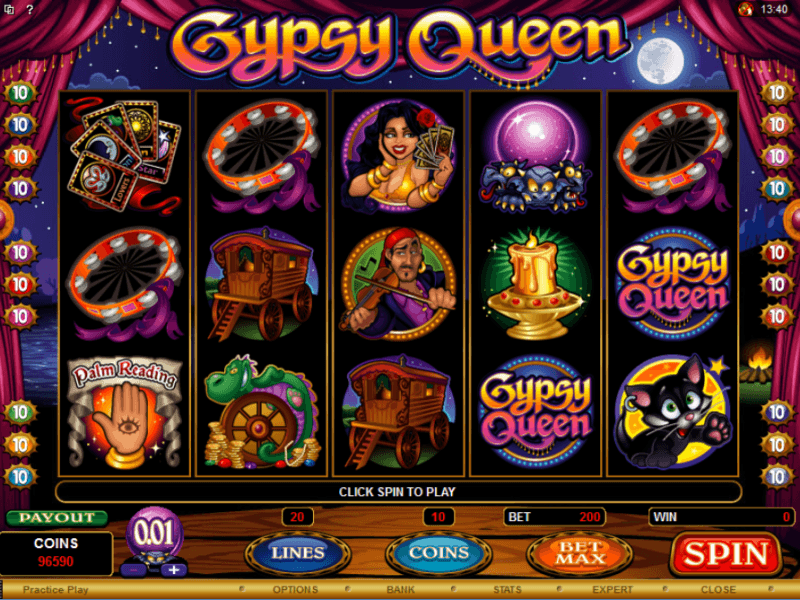Click the Lines button
The width and height of the screenshot is (800, 600).
[x=298, y=554]
